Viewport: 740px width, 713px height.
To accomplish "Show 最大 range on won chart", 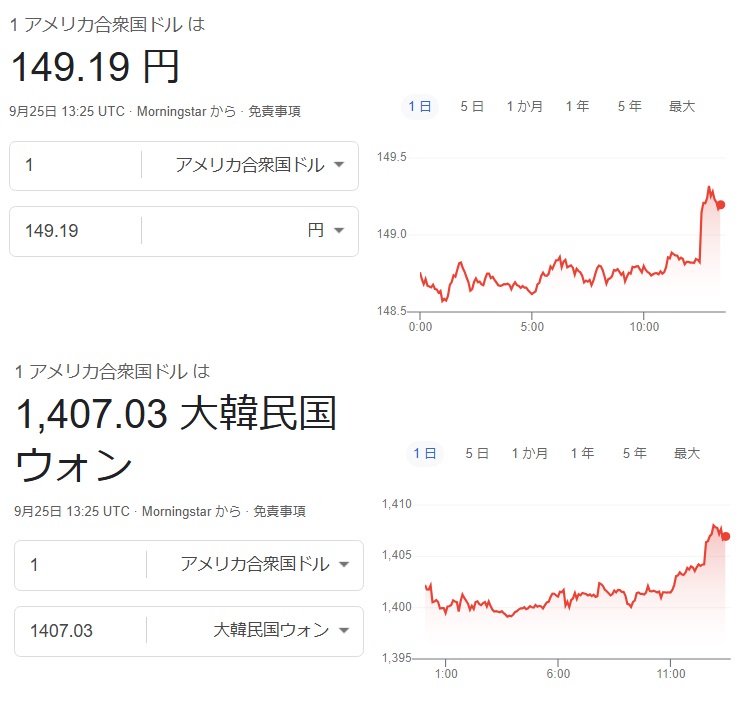I will pyautogui.click(x=687, y=453).
